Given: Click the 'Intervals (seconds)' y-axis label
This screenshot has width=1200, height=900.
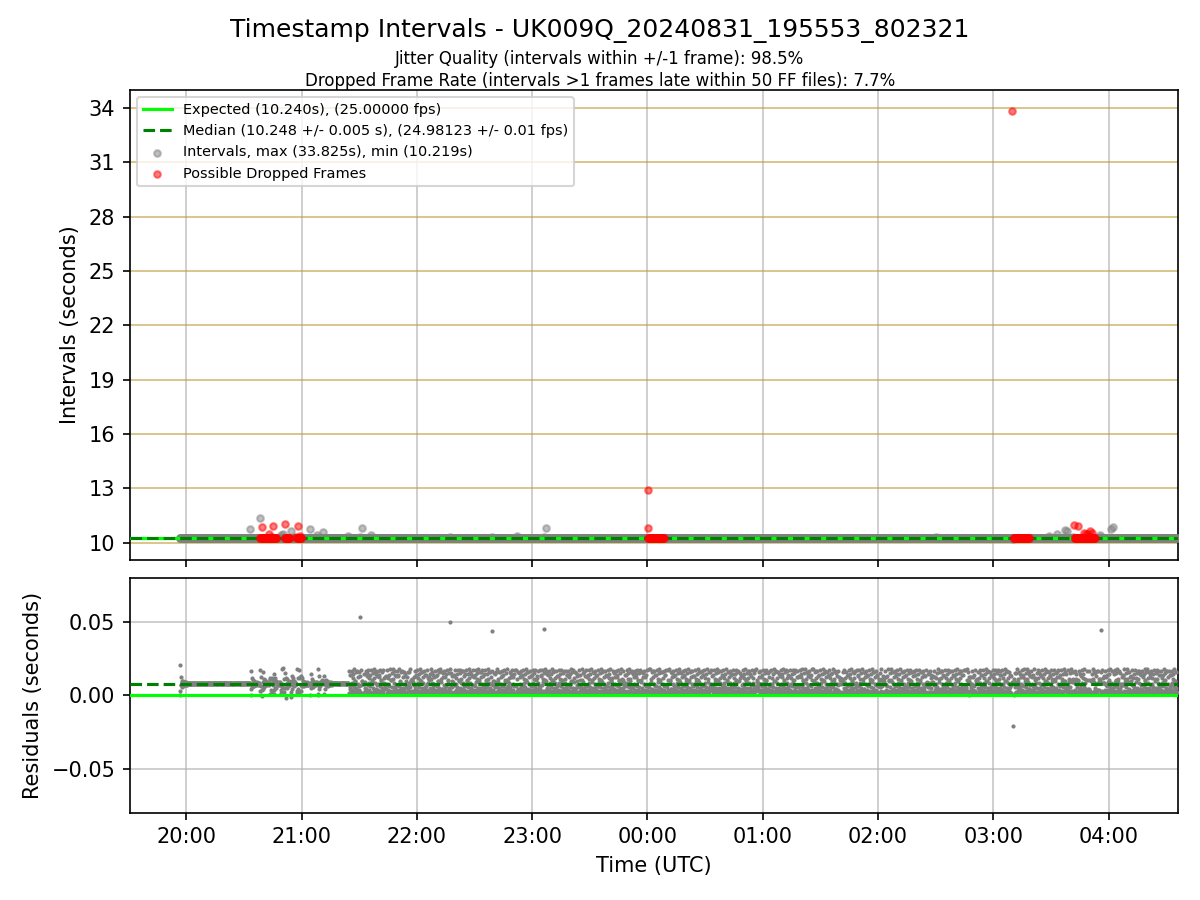Looking at the screenshot, I should click(x=68, y=325).
